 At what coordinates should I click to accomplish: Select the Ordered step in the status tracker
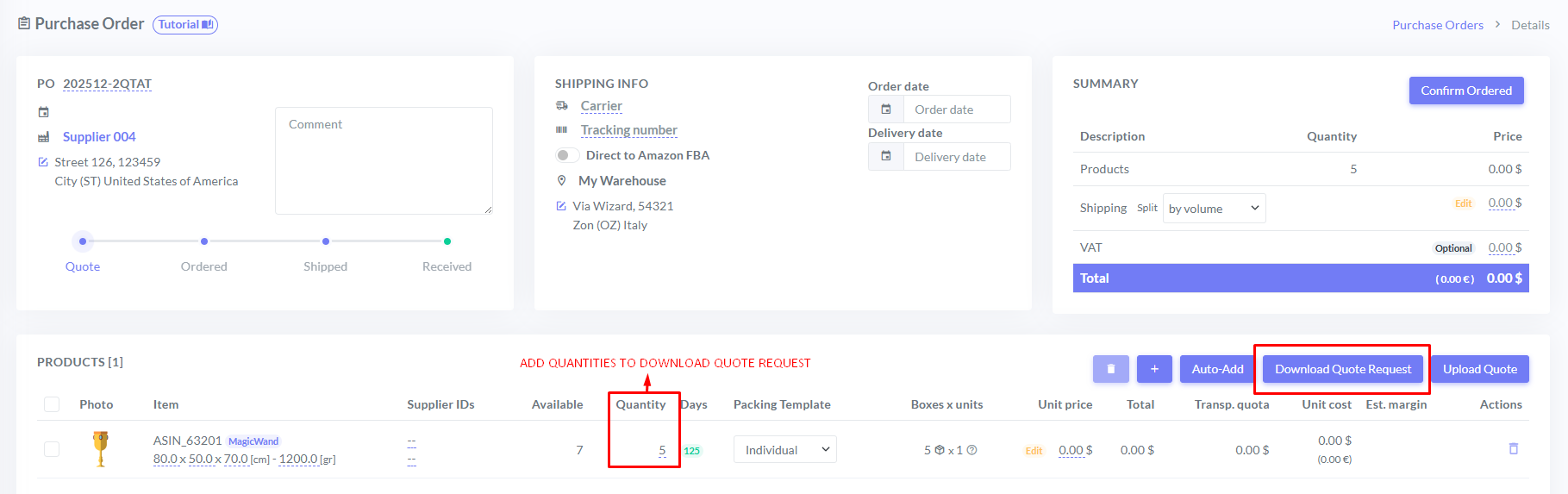coord(204,242)
